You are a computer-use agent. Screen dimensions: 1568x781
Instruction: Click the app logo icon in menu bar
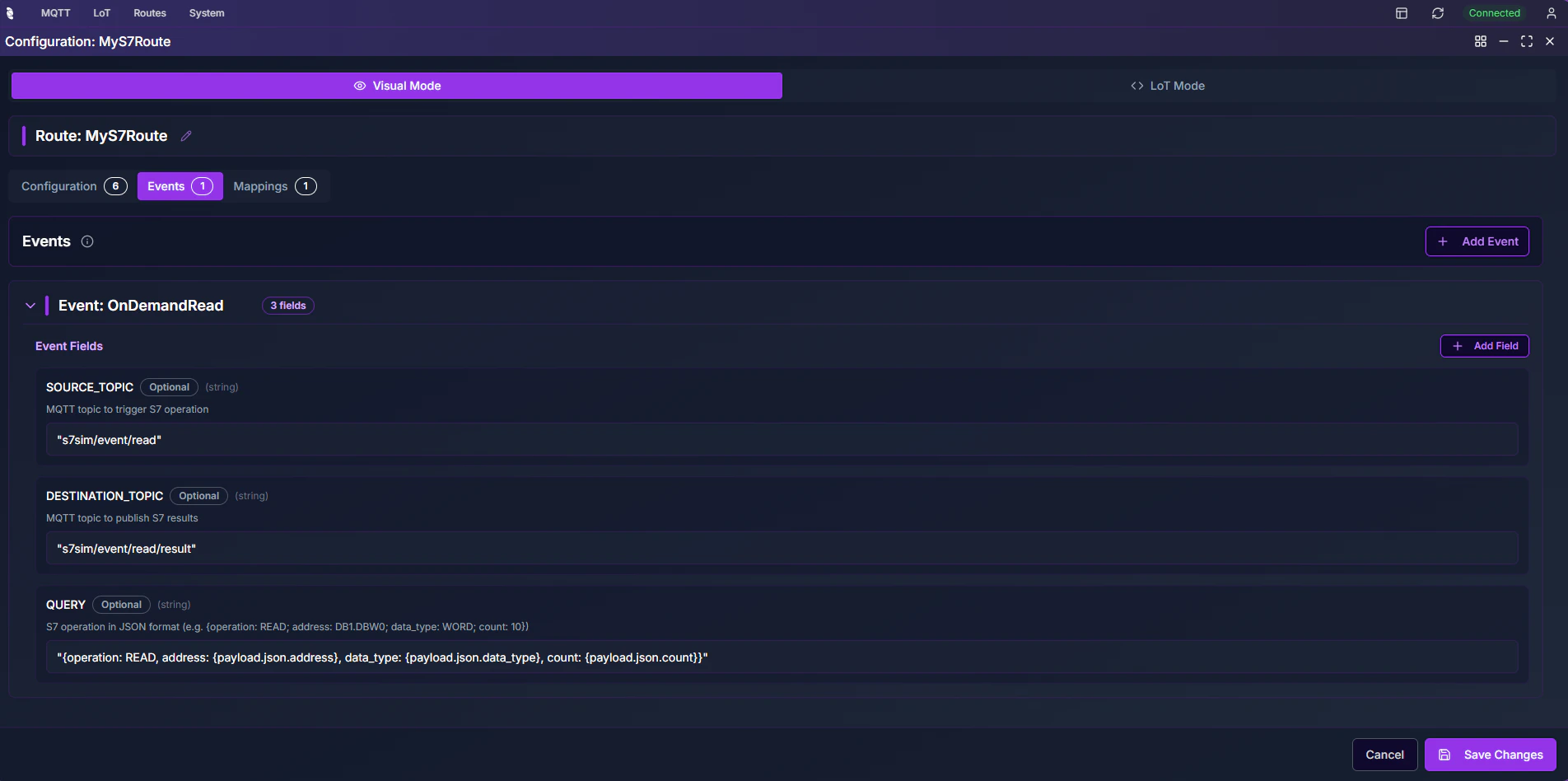[10, 13]
